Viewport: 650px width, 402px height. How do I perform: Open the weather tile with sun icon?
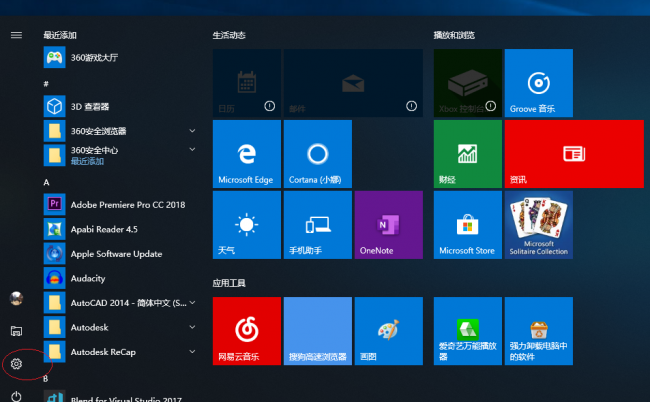pos(247,225)
